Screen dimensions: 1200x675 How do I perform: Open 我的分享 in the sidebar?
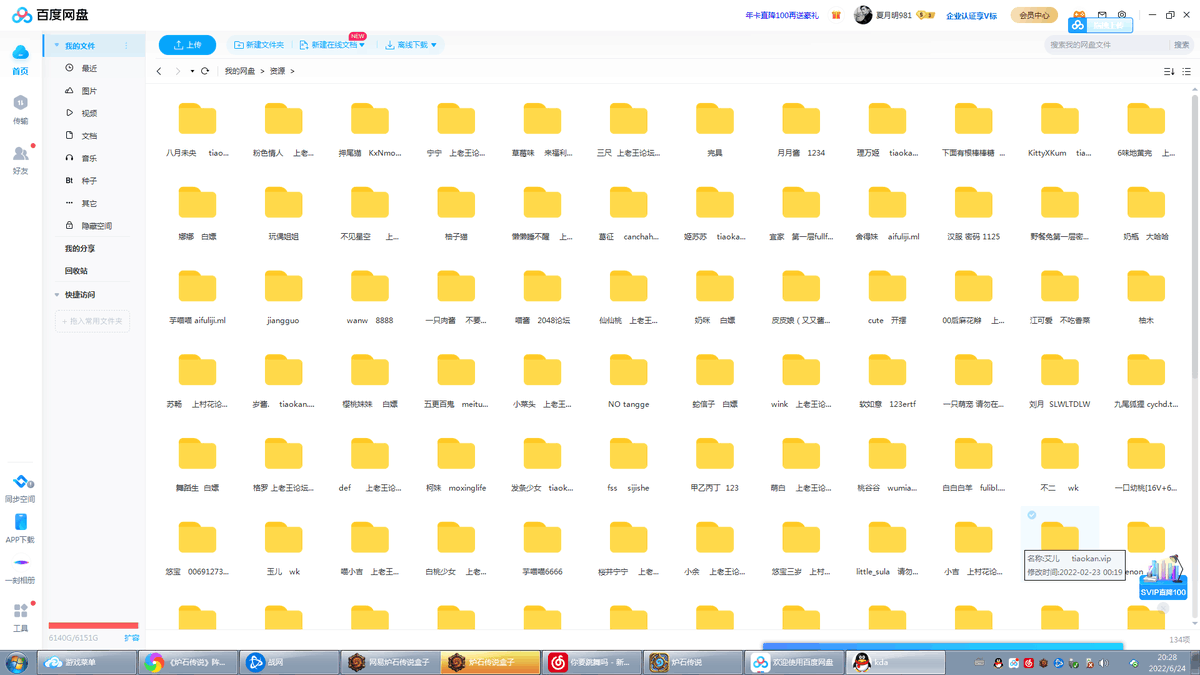[x=80, y=248]
